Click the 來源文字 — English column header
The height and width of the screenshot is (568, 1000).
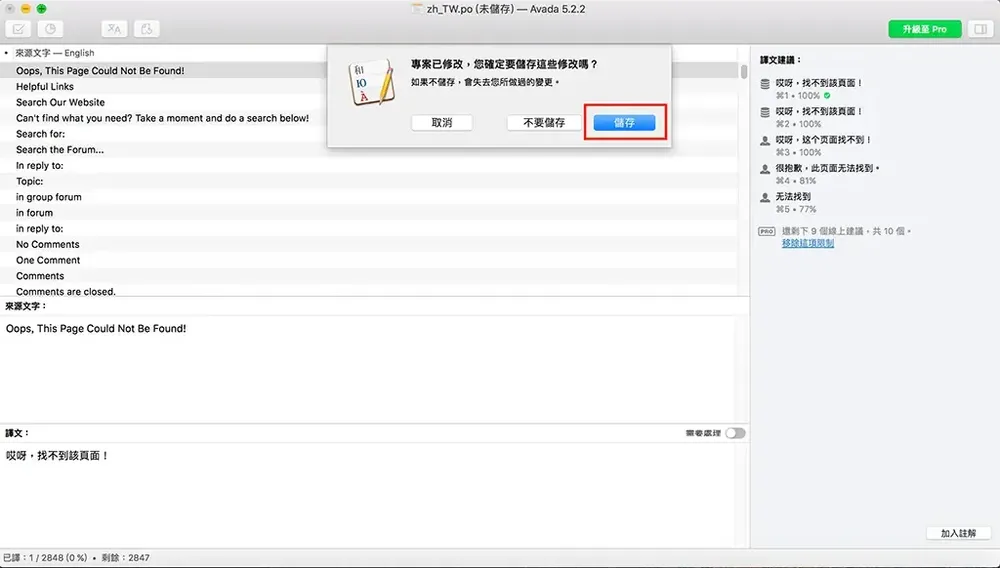[x=55, y=53]
